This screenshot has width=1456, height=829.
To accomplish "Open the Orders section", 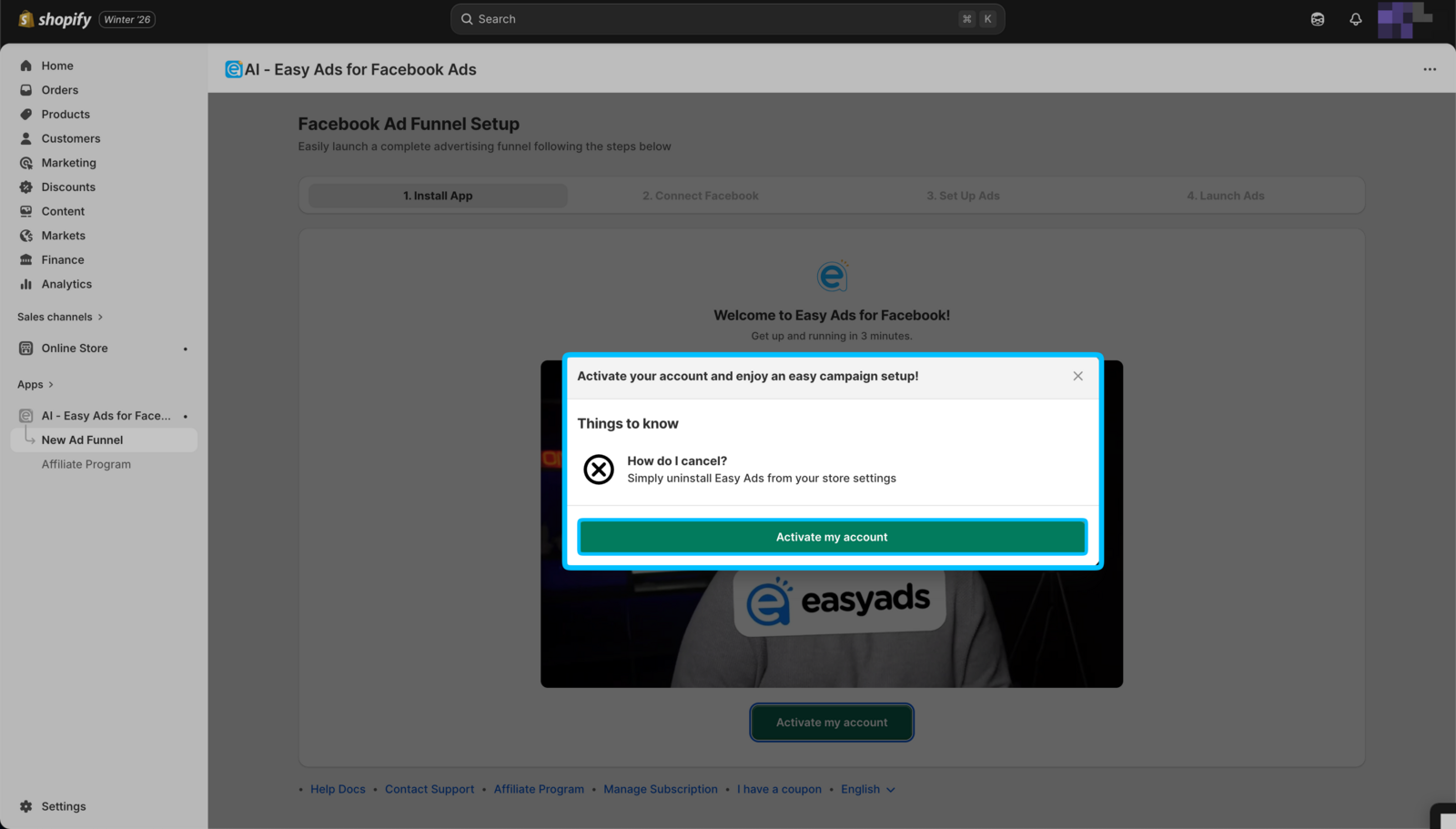I will [x=60, y=89].
